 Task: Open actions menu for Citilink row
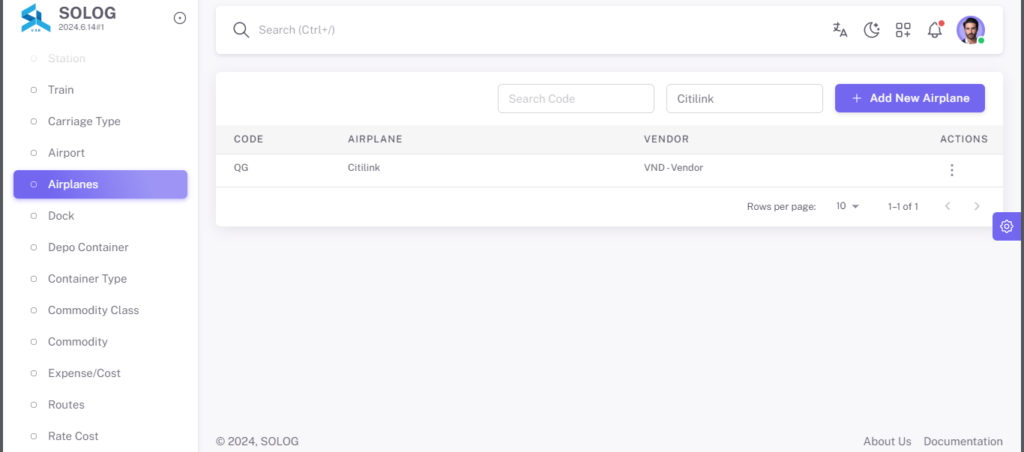tap(952, 170)
